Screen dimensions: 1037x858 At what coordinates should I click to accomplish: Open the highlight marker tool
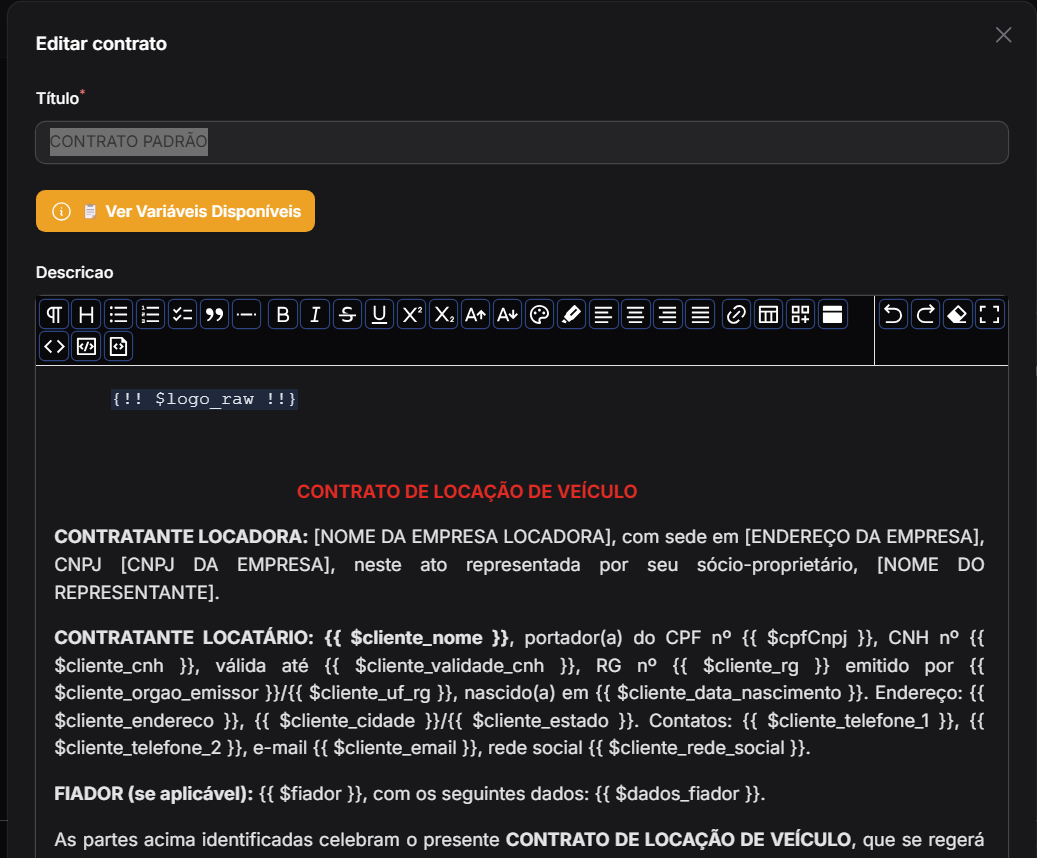[571, 314]
